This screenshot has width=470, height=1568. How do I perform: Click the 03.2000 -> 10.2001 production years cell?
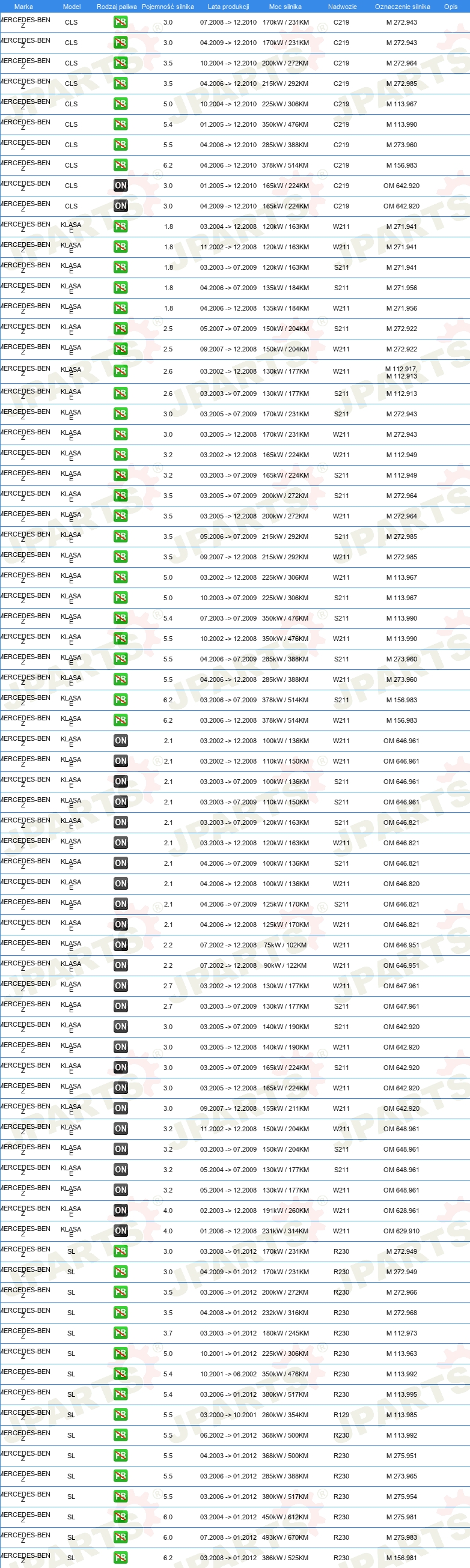click(x=228, y=1415)
